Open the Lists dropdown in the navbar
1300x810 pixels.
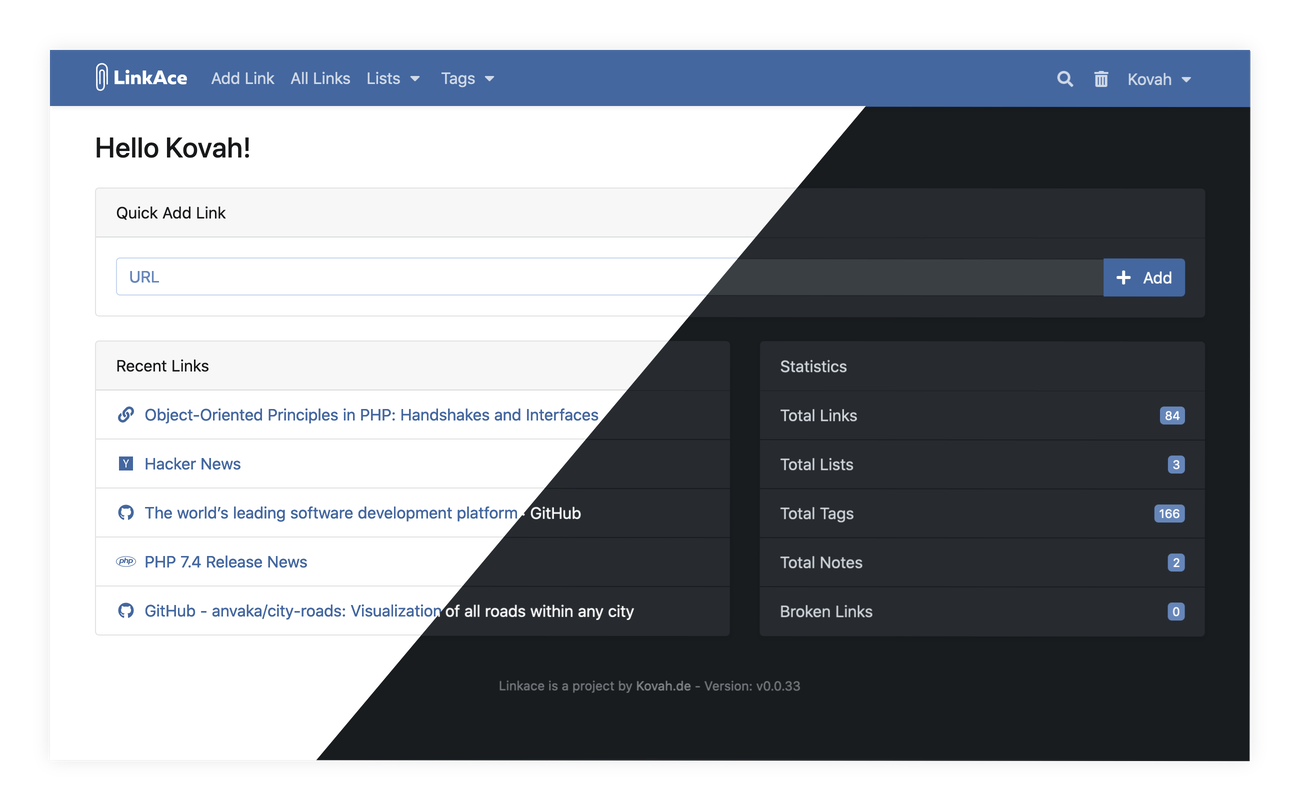(392, 78)
